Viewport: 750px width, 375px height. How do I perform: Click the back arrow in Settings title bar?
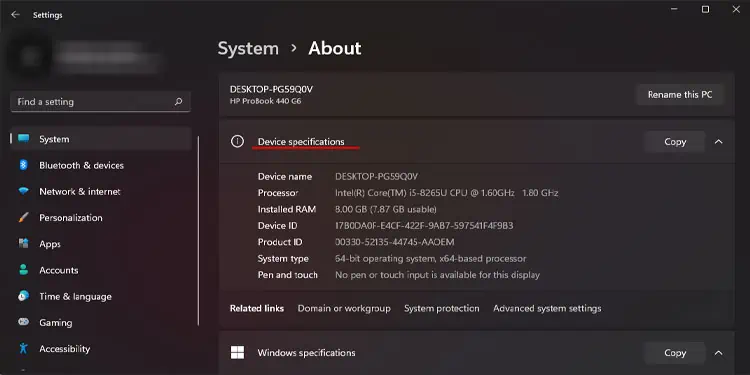[15, 15]
